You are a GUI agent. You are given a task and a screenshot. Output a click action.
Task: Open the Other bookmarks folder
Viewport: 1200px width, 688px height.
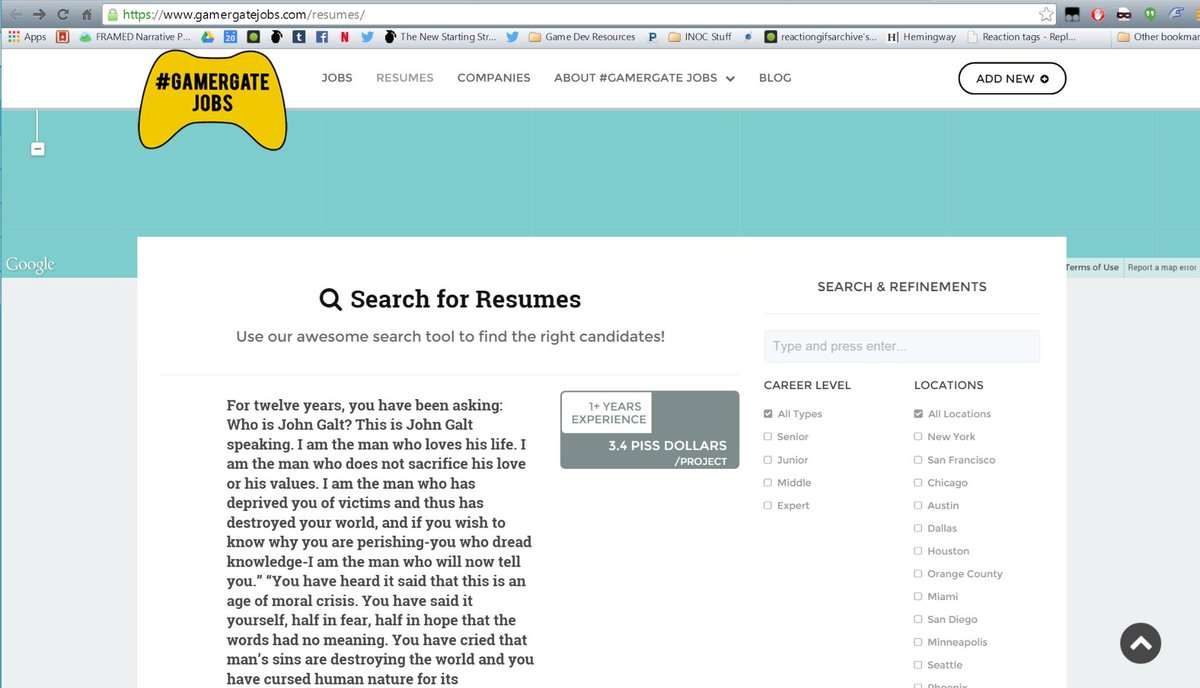1158,37
